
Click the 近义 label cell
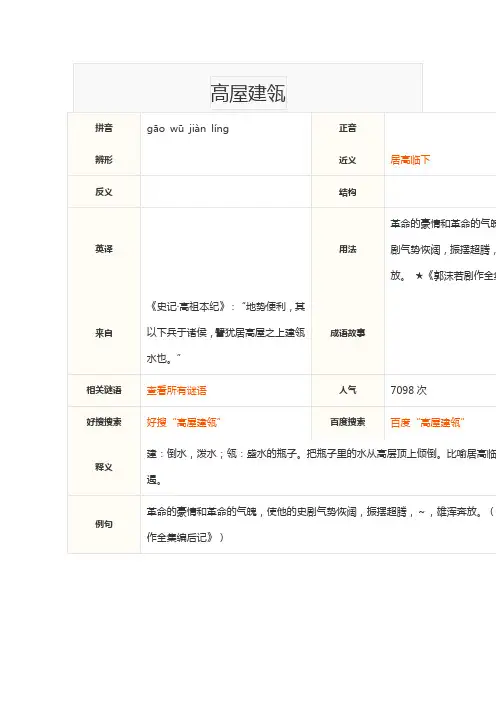pos(347,160)
